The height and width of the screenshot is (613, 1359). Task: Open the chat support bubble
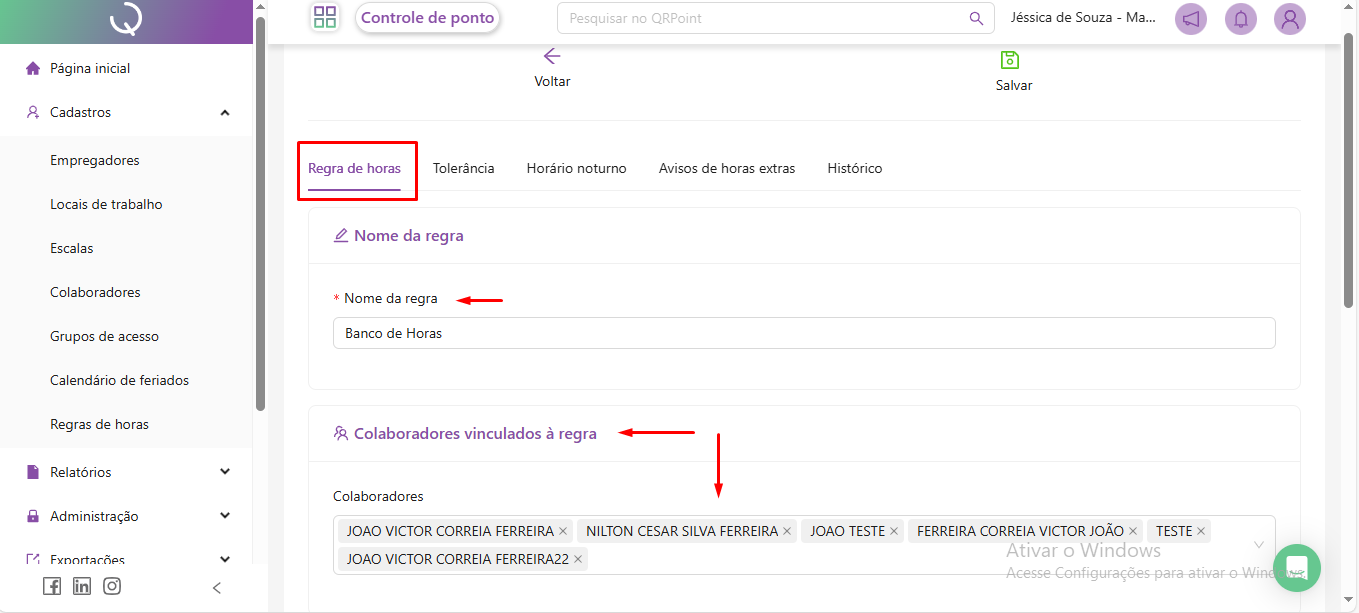[x=1297, y=568]
